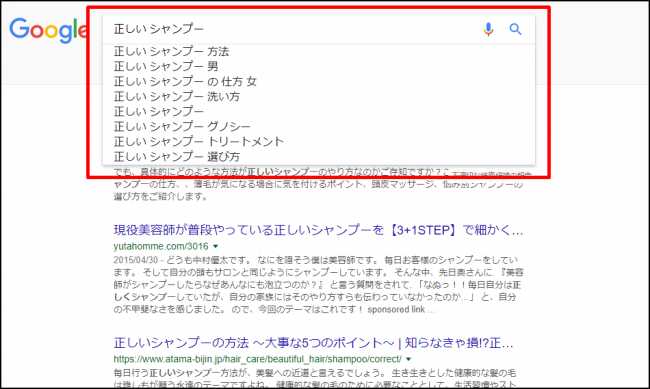Viewport: 650px width, 389px height.
Task: Click snippet line starting 毎日行う正しいシャンプー方法が
Action: (315, 372)
